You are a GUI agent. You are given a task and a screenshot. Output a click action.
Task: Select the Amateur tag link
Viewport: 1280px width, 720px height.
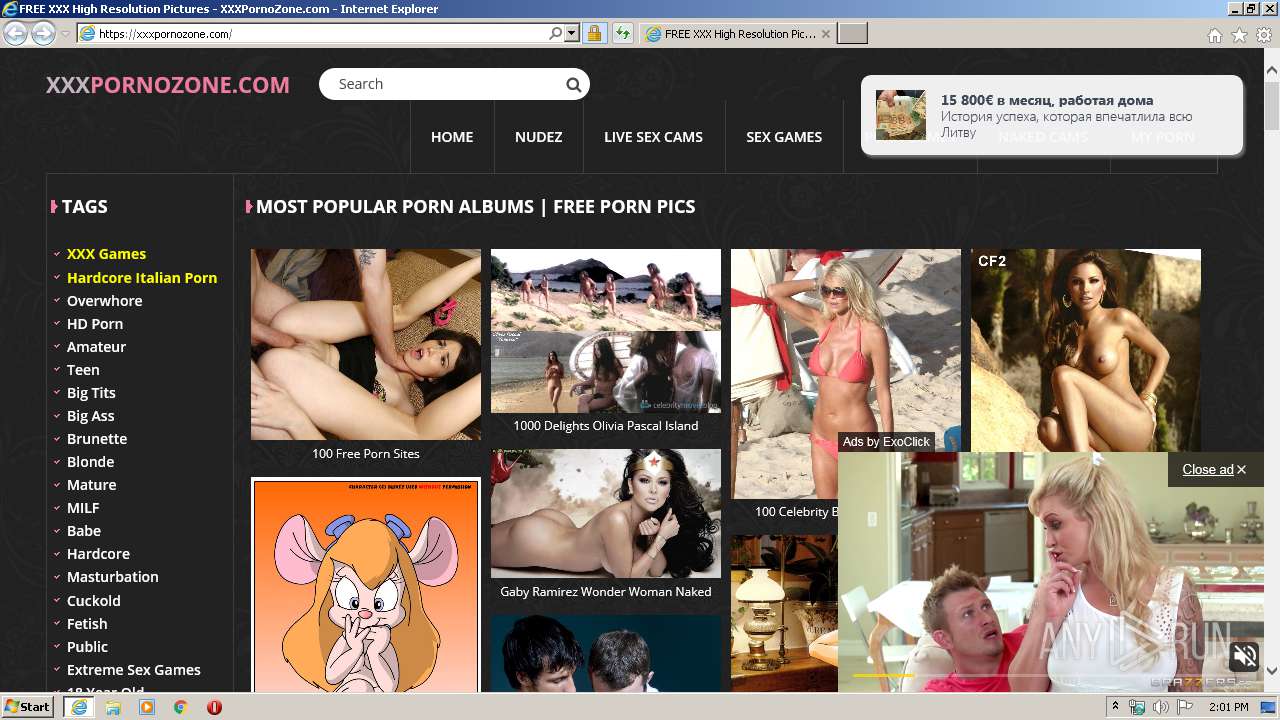click(96, 347)
